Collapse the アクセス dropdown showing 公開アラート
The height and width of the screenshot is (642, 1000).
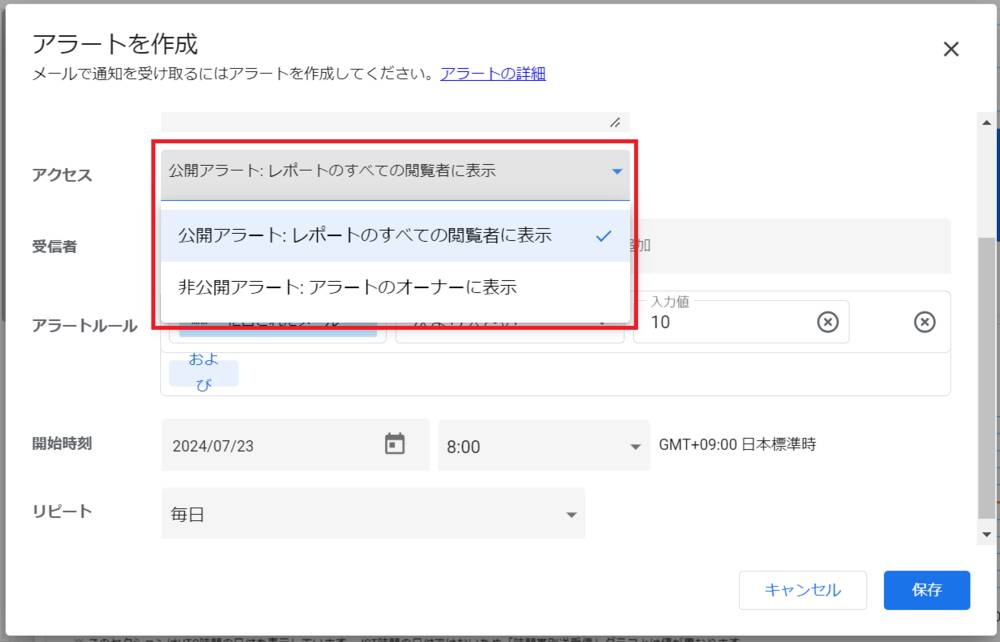point(395,174)
